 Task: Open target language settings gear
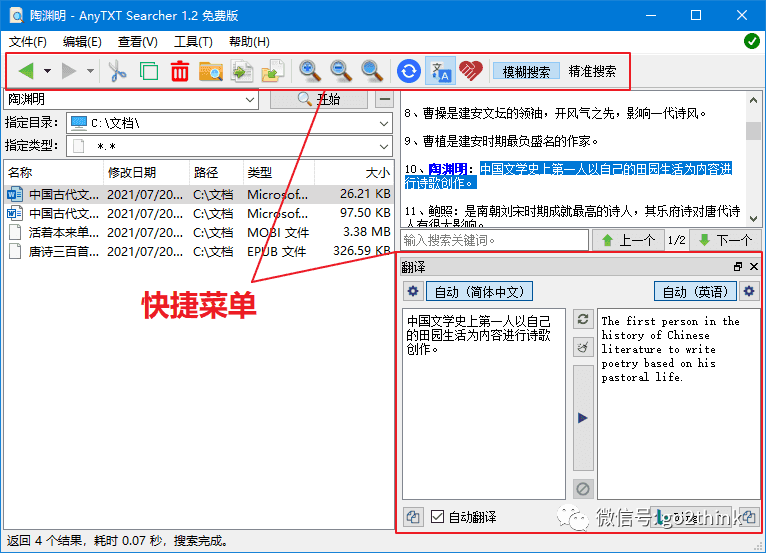pyautogui.click(x=749, y=292)
